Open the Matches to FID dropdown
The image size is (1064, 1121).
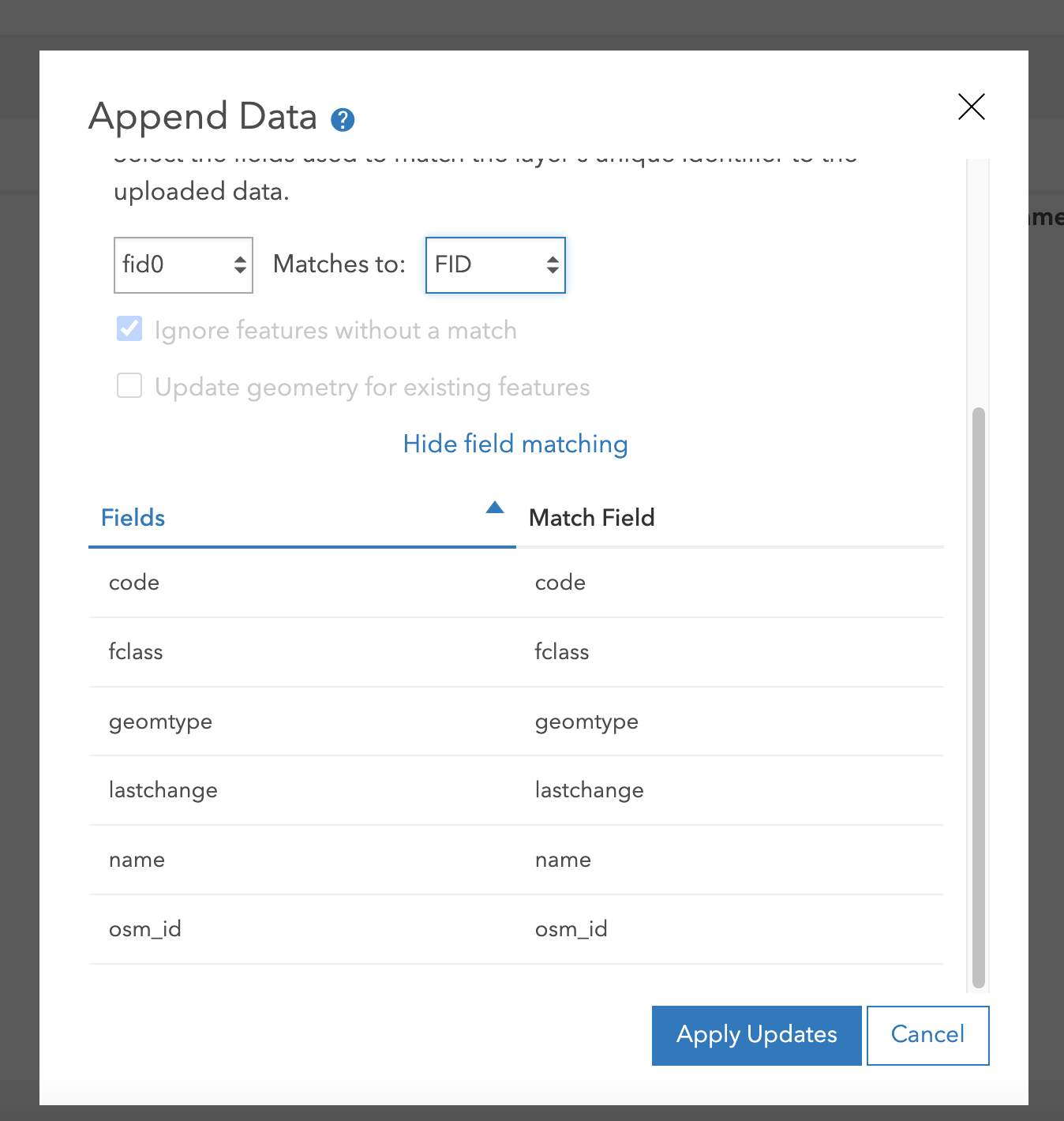click(x=495, y=265)
